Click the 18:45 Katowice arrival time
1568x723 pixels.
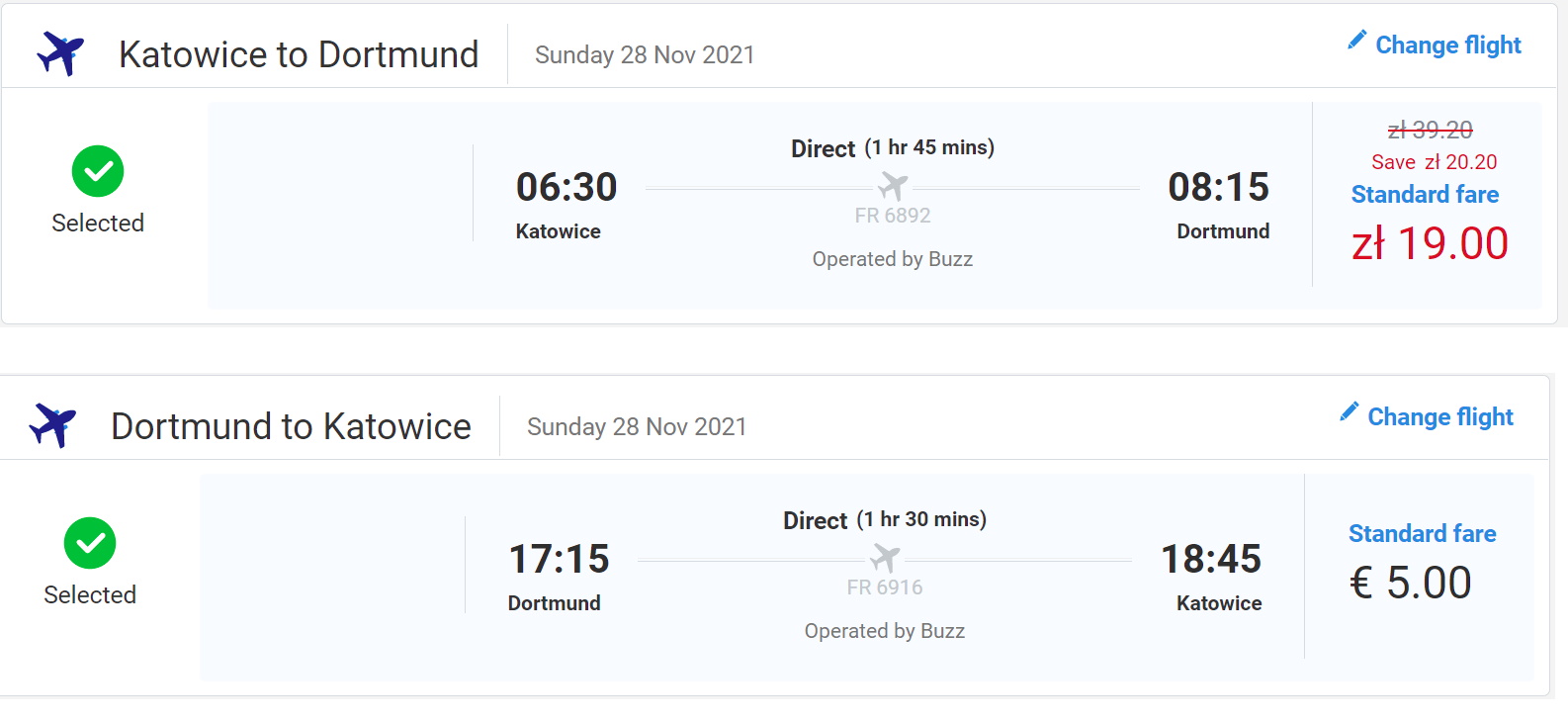coord(1211,559)
